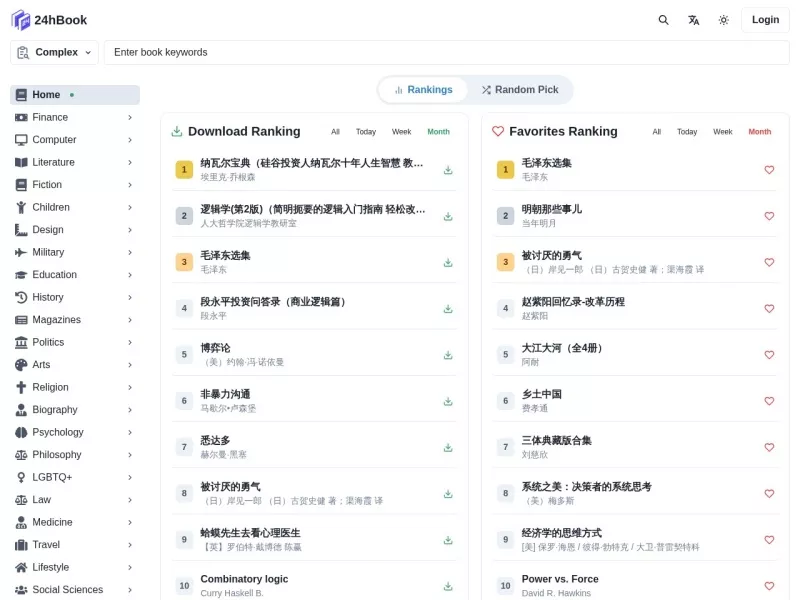Open the book 经济学的思维方式
Viewport: 800px width, 600px height.
[x=562, y=533]
